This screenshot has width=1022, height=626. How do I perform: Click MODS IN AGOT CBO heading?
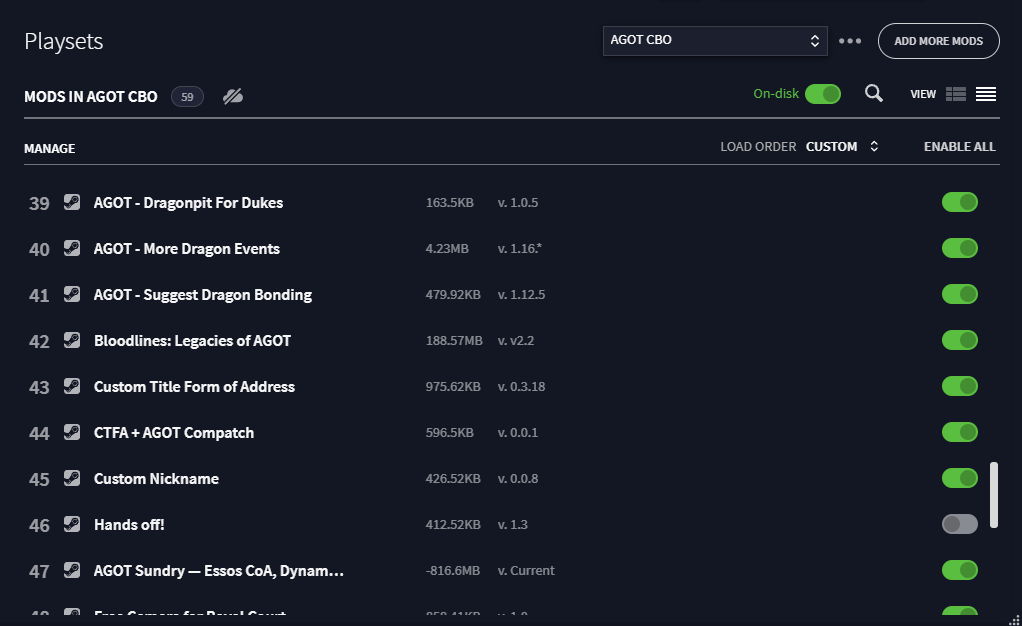(91, 97)
